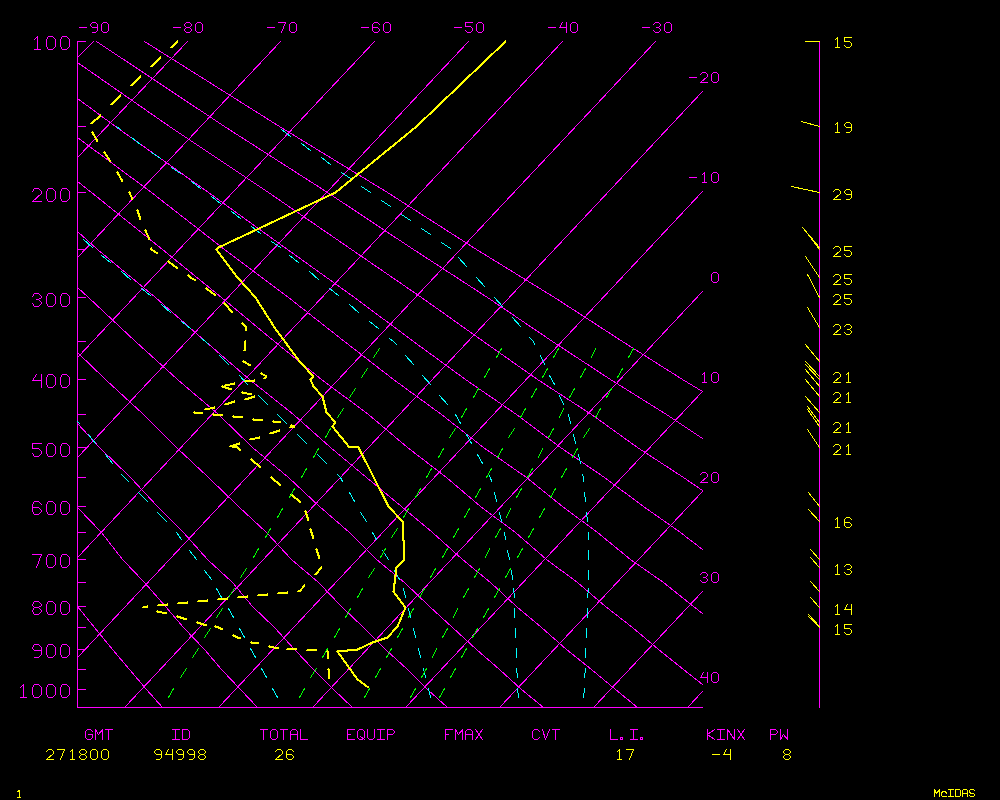
Task: Click the wind speed 16 label
Action: click(842, 523)
